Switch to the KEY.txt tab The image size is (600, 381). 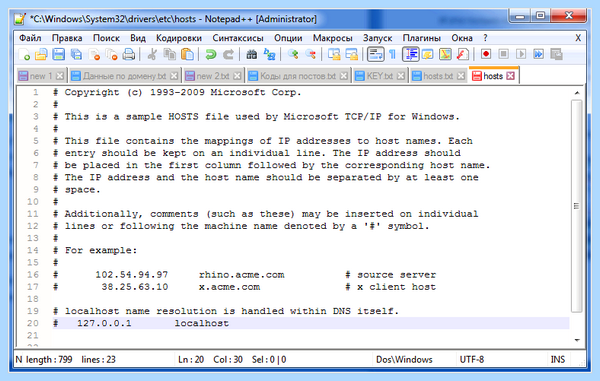[380, 76]
